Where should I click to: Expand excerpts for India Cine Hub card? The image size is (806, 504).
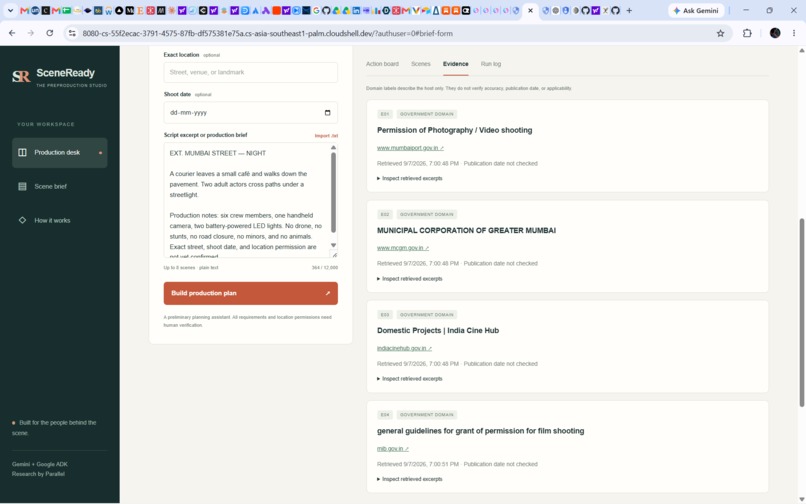coord(410,379)
